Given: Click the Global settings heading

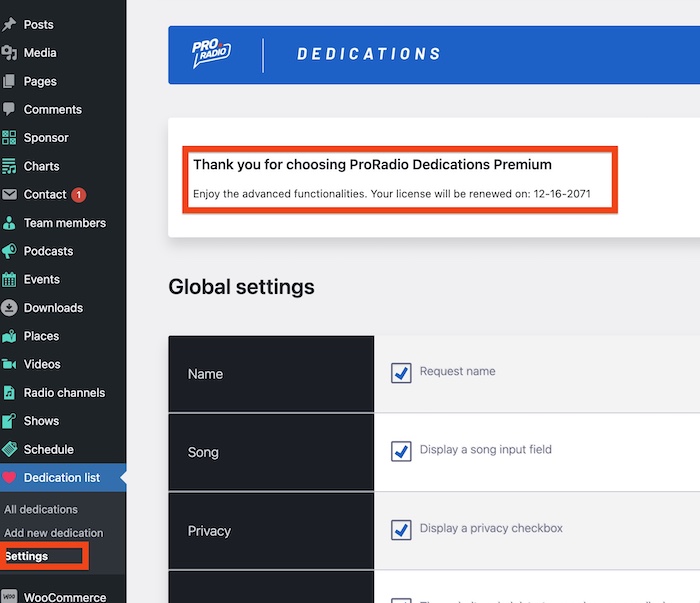Looking at the screenshot, I should click(242, 287).
